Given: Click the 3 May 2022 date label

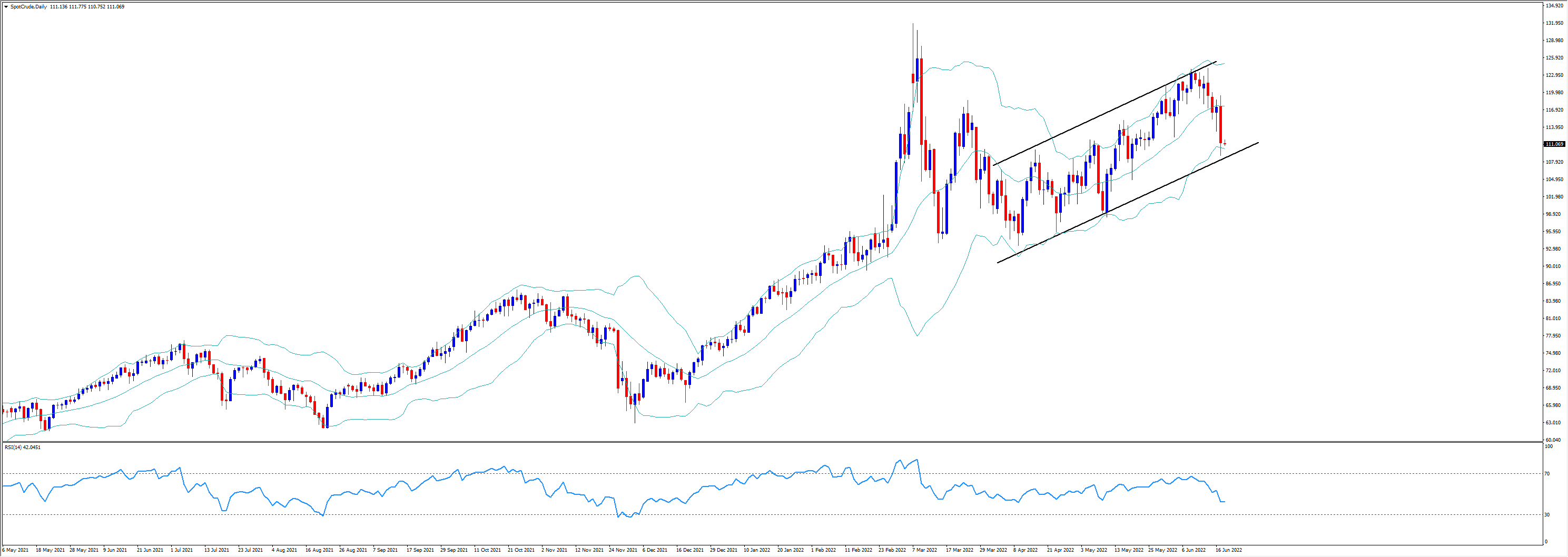Looking at the screenshot, I should pyautogui.click(x=1094, y=550).
